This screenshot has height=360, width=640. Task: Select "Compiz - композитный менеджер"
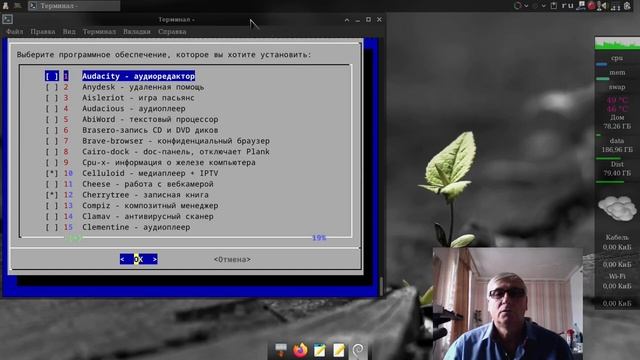(x=150, y=206)
